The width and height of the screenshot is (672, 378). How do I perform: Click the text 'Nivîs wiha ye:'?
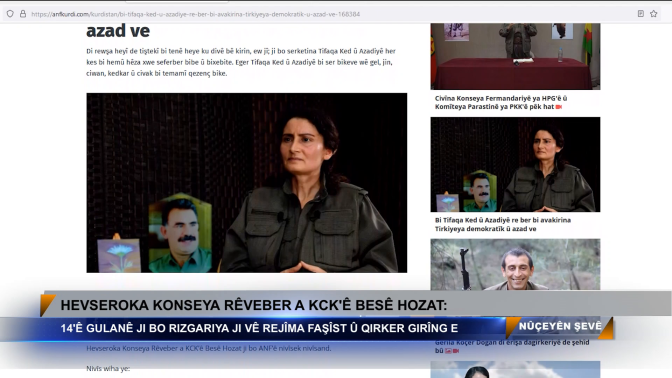(x=108, y=369)
